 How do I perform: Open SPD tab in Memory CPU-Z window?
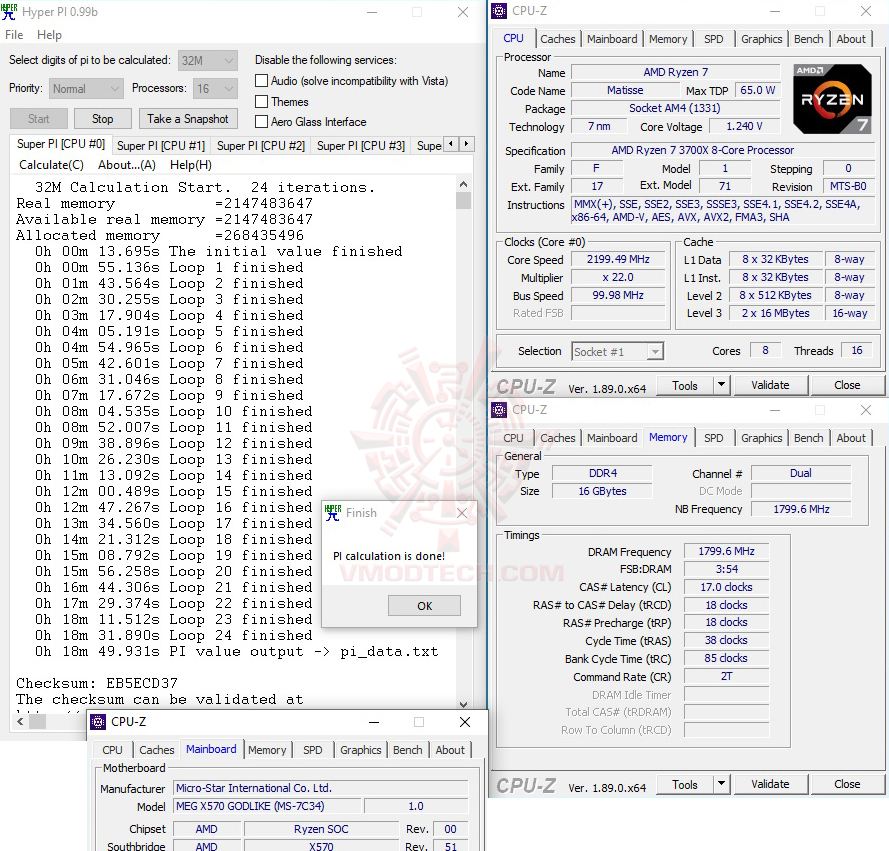(x=714, y=438)
